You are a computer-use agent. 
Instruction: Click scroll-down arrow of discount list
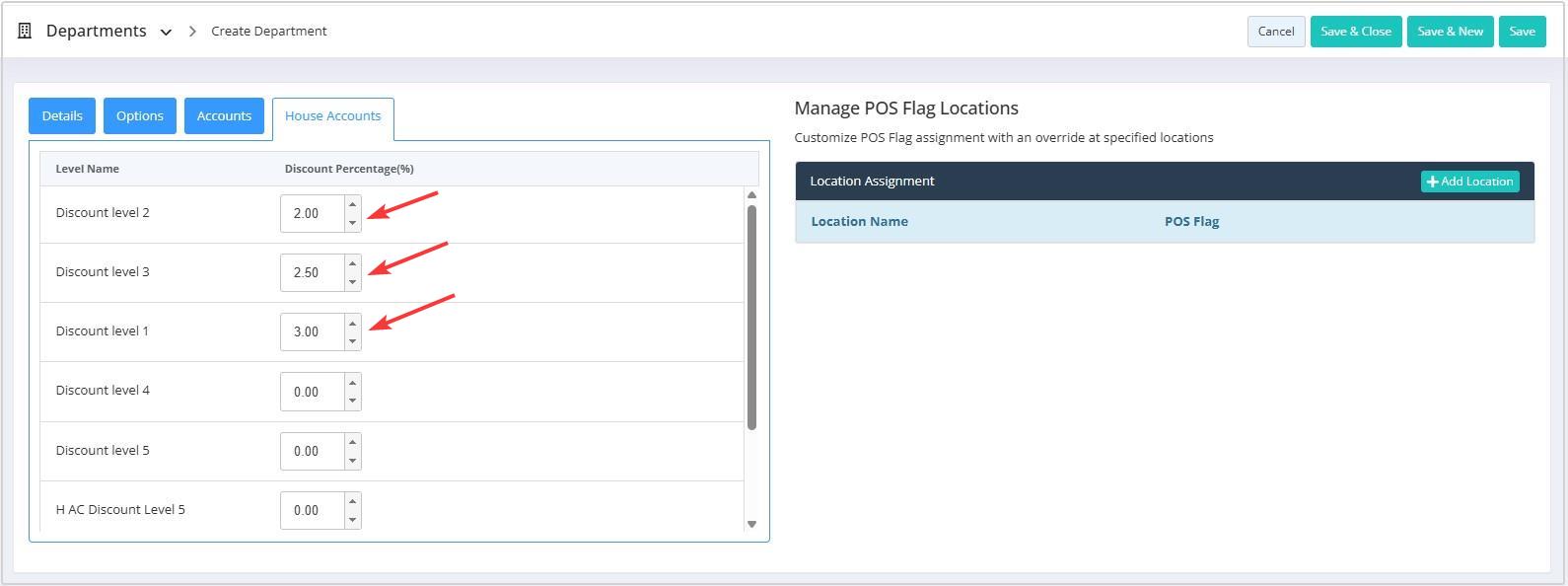pos(751,524)
